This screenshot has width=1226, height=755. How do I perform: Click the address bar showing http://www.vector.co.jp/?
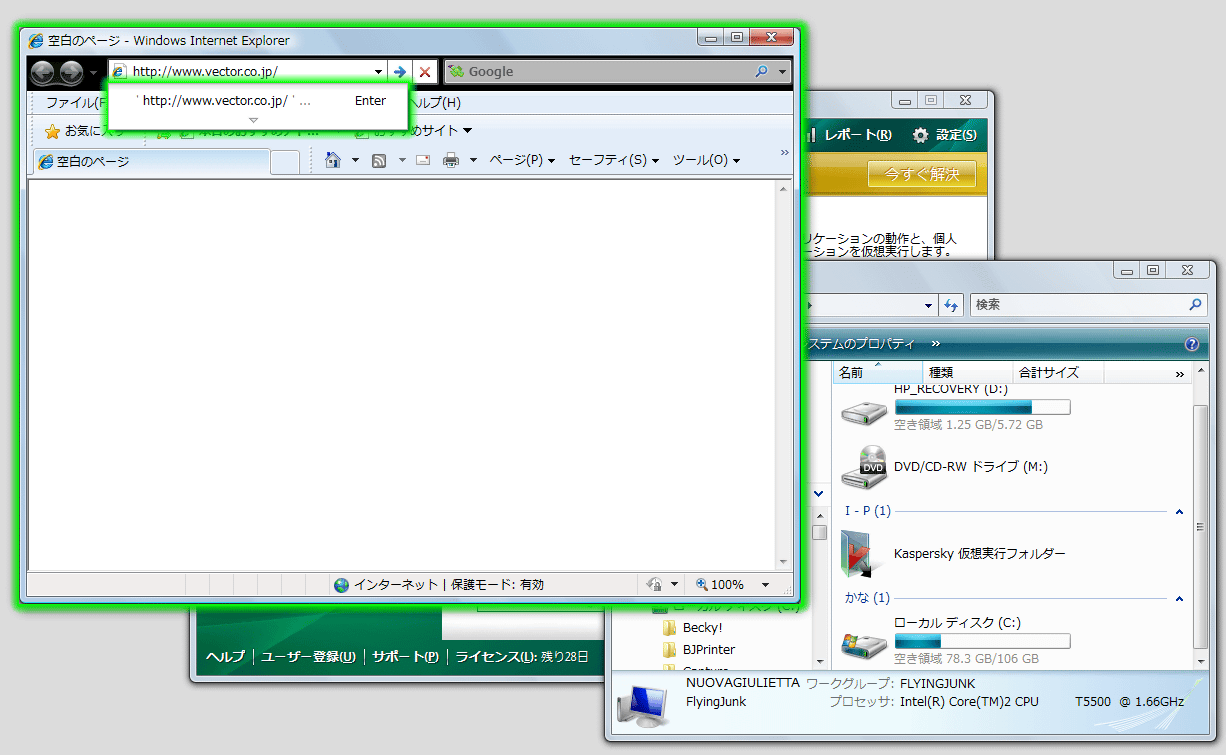(x=247, y=72)
